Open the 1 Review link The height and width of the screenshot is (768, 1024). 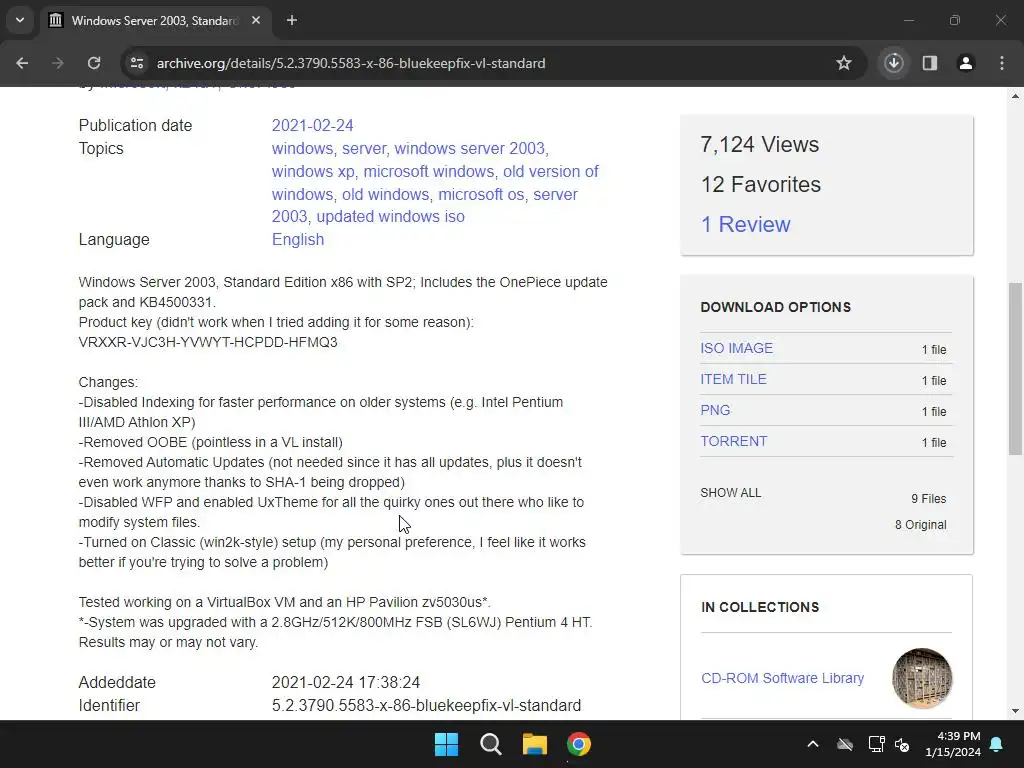(745, 224)
